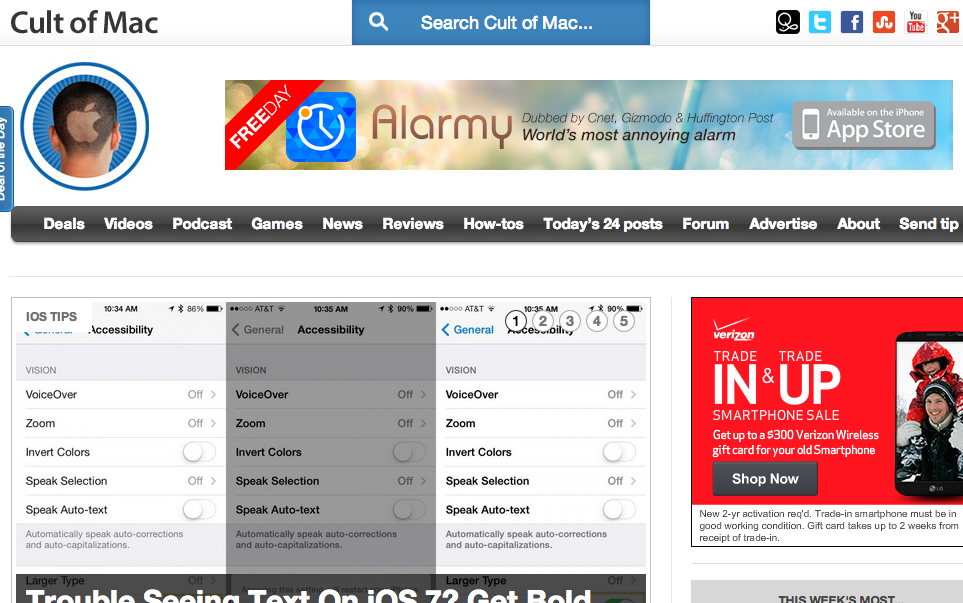Open the Trouble Seeing Text On iOS 7 headline

(x=308, y=595)
